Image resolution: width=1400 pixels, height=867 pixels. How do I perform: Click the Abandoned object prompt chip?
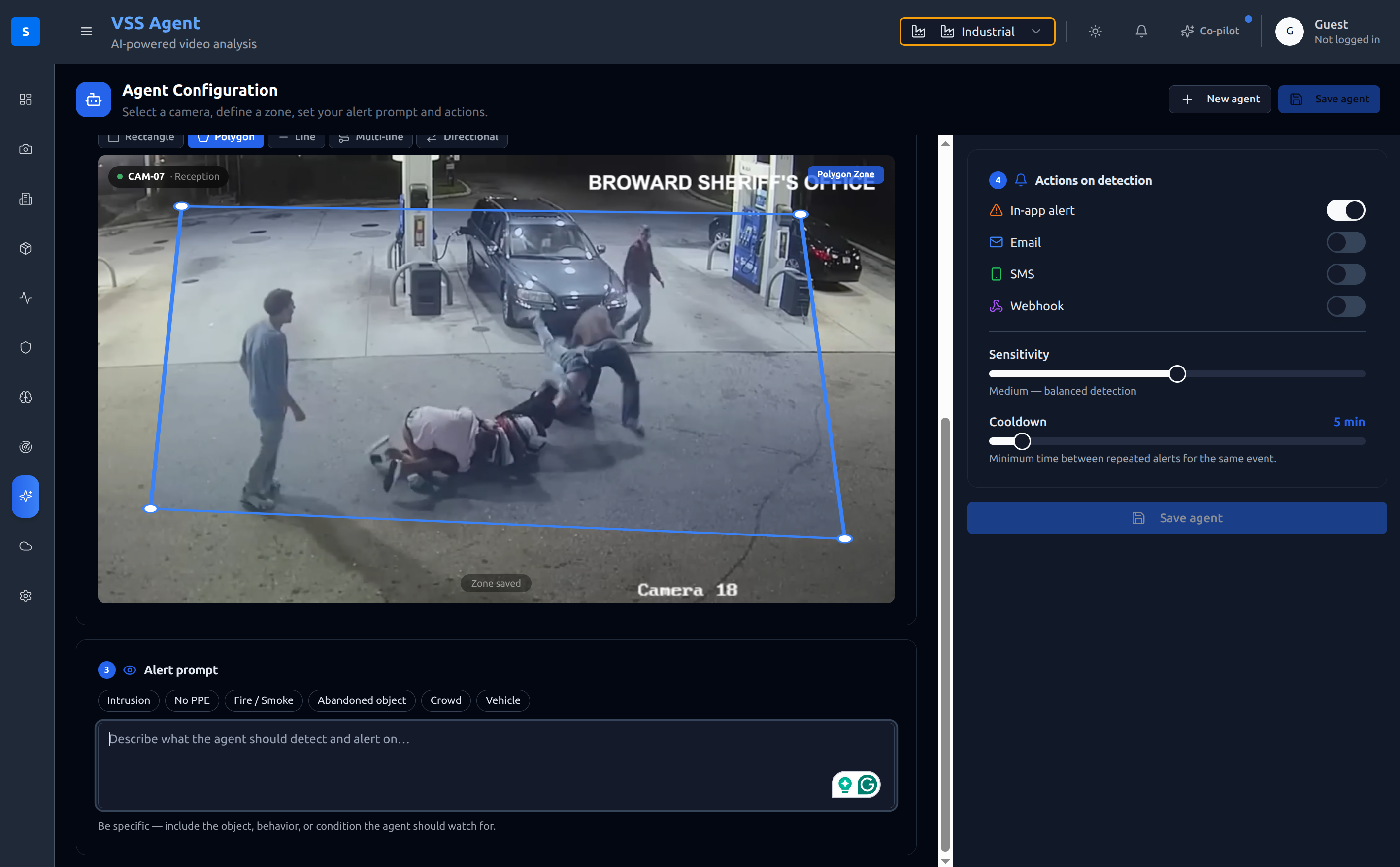point(362,700)
